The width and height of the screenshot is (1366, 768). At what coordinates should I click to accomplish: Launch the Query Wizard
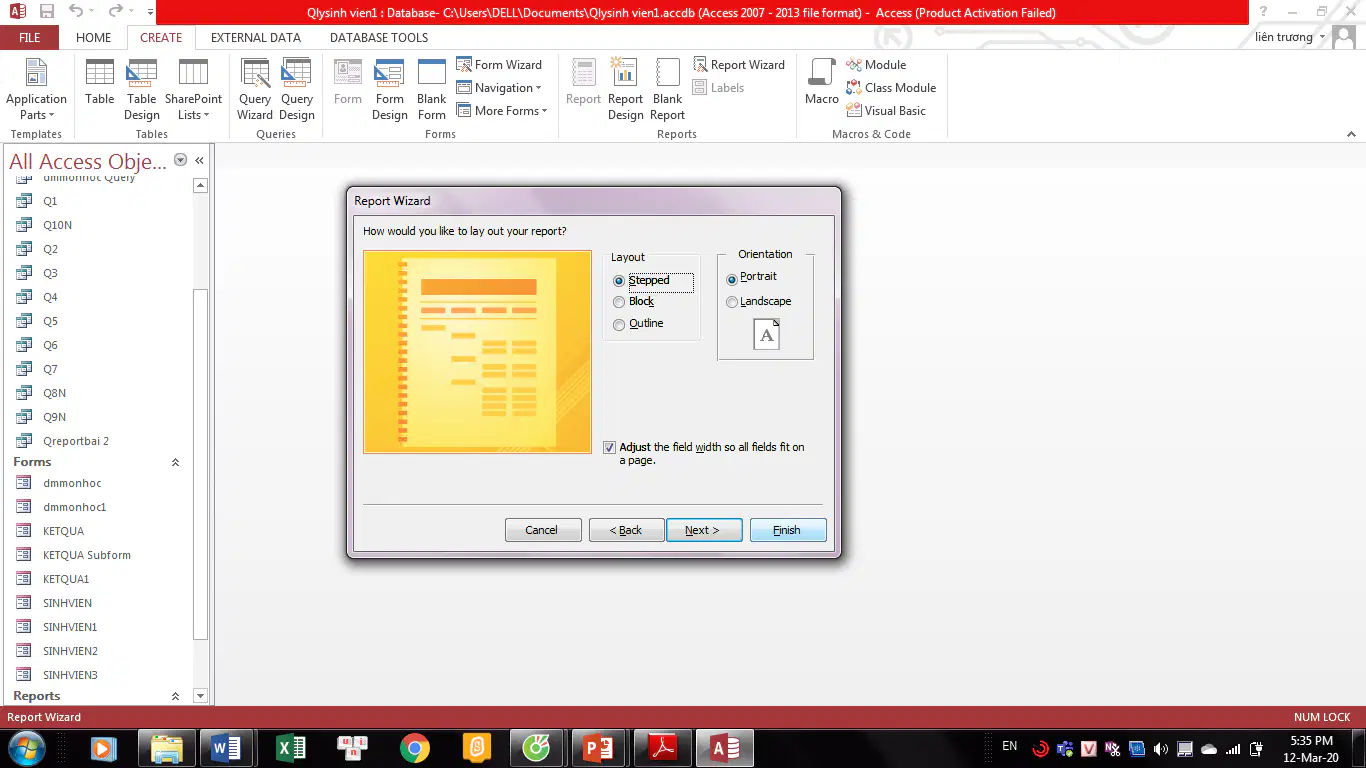point(255,89)
